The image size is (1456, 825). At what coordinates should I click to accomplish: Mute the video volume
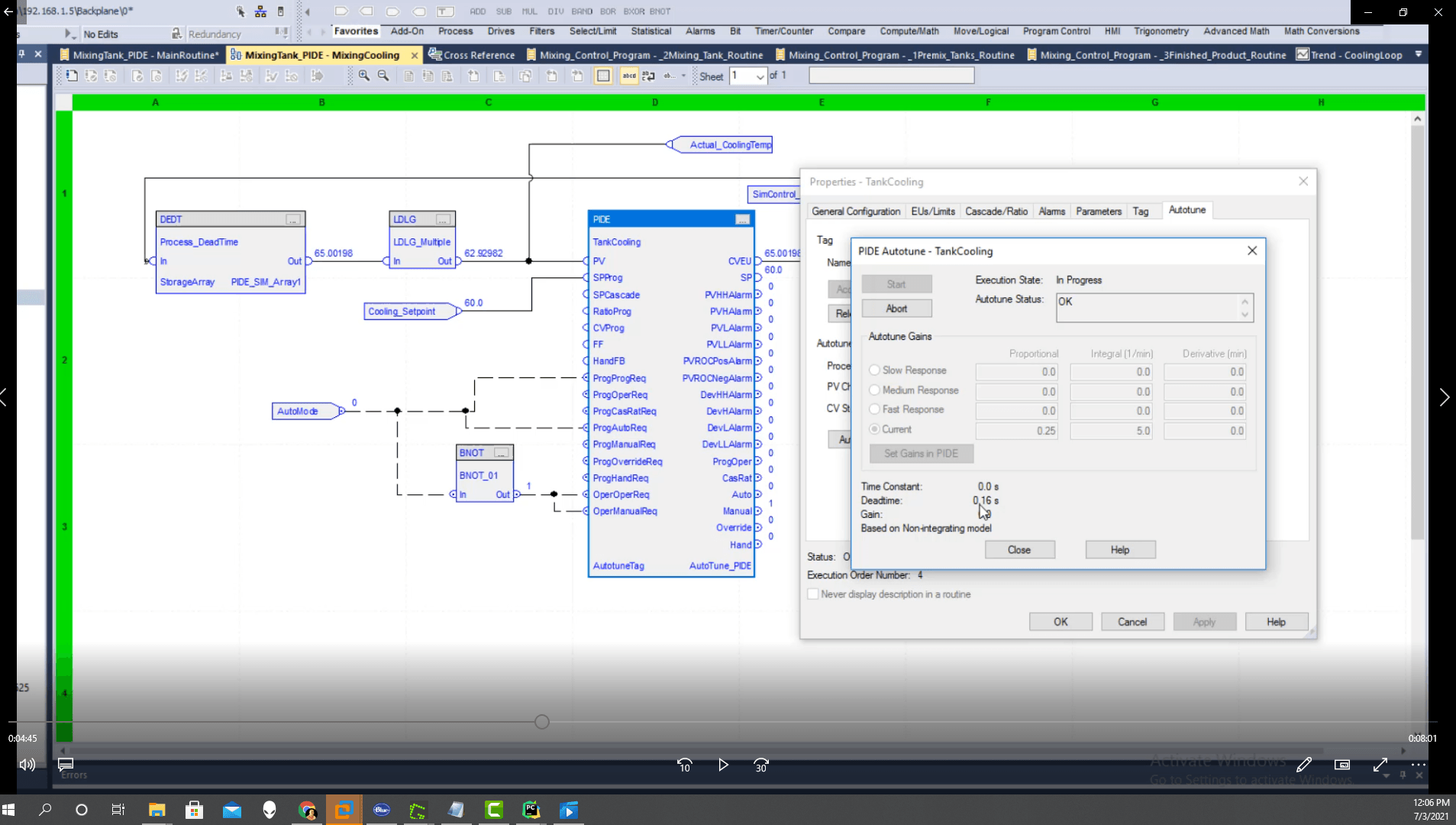pyautogui.click(x=27, y=765)
